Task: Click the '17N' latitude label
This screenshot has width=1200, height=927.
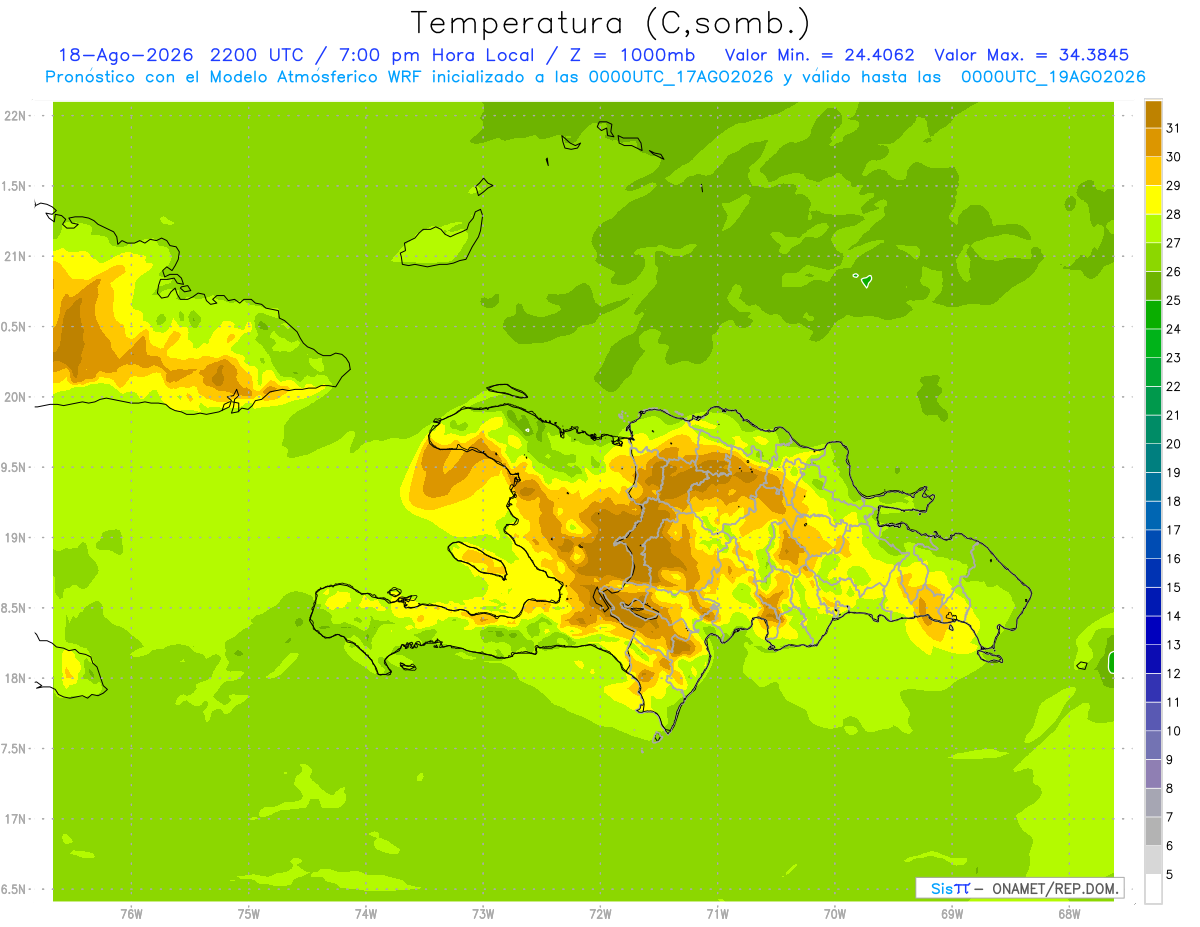Action: coord(15,819)
